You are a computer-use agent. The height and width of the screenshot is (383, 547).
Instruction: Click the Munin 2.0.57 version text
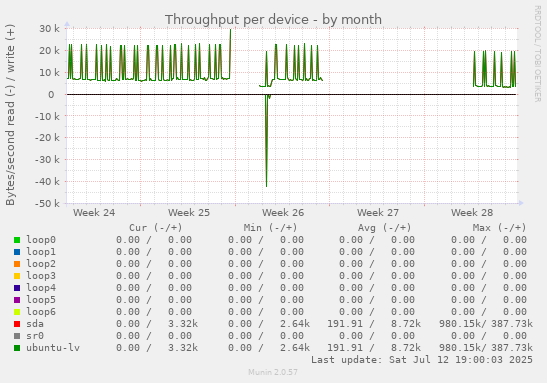[273, 372]
